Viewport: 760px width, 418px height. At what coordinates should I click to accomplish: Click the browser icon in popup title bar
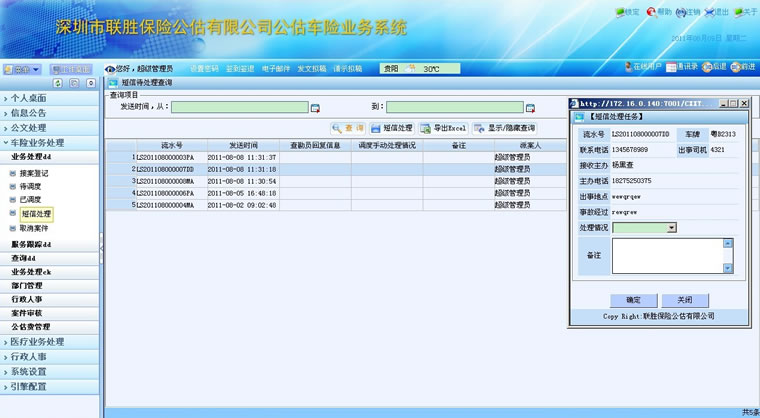574,103
